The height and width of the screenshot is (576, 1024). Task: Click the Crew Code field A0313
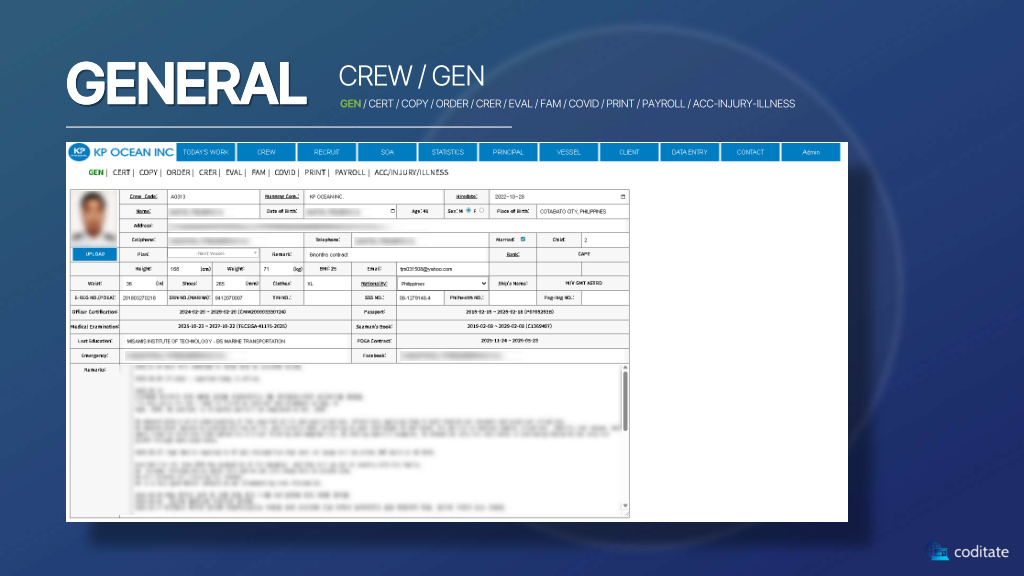tap(214, 197)
